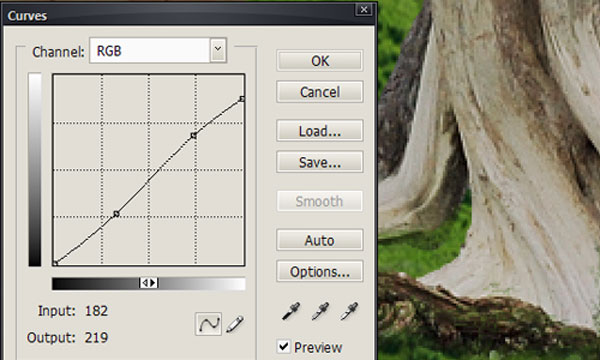
Task: Click the Cancel button
Action: [320, 92]
